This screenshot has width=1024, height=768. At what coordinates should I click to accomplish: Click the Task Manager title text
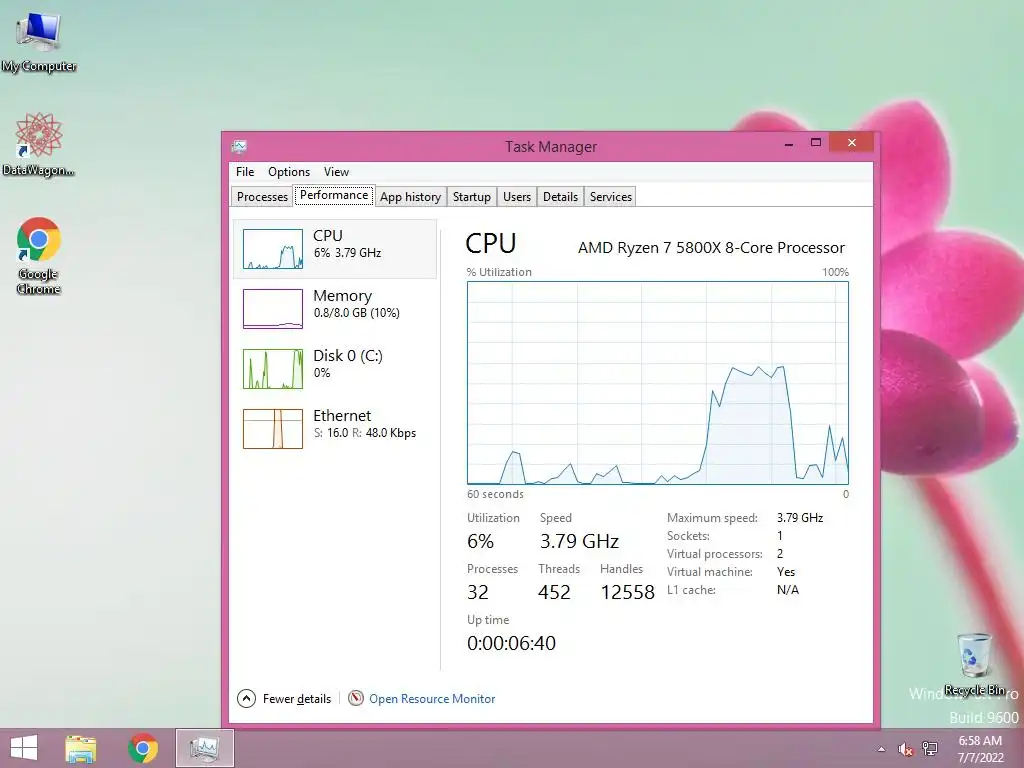click(x=551, y=147)
